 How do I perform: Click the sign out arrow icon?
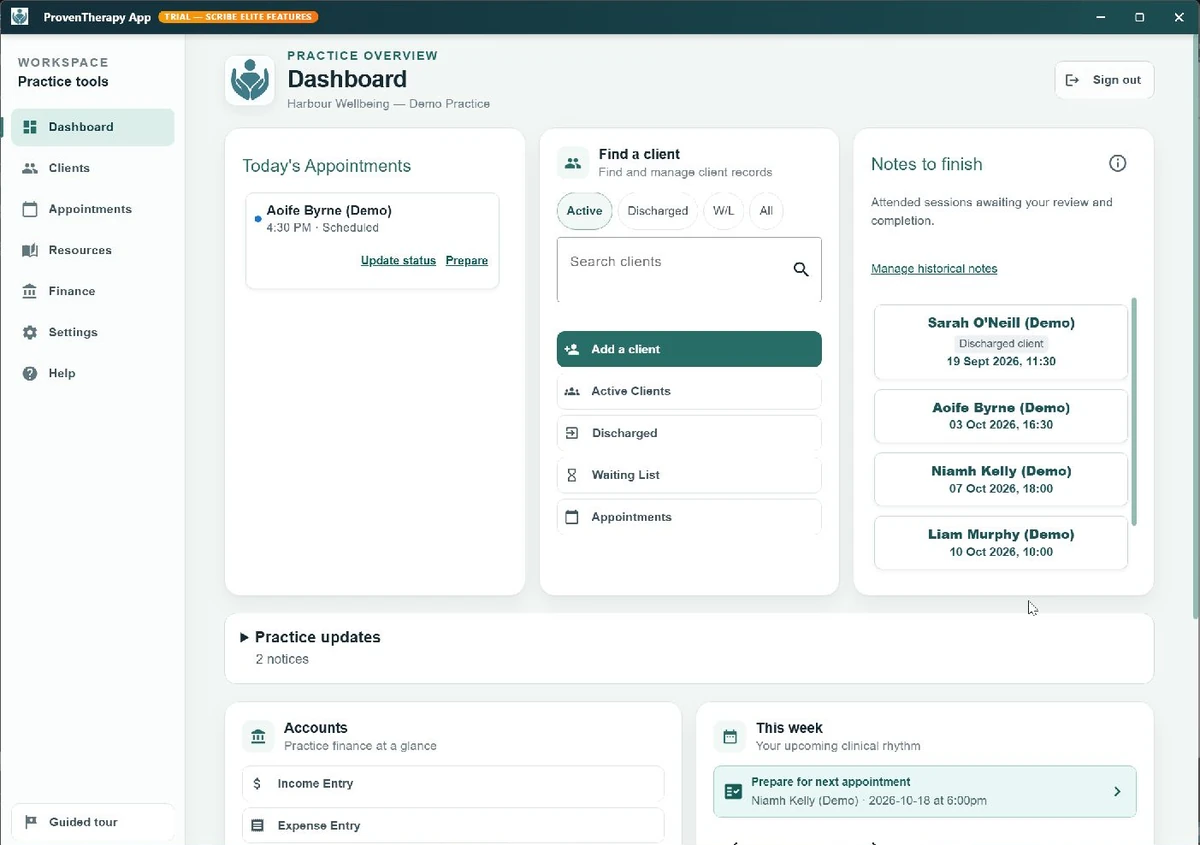click(1073, 80)
